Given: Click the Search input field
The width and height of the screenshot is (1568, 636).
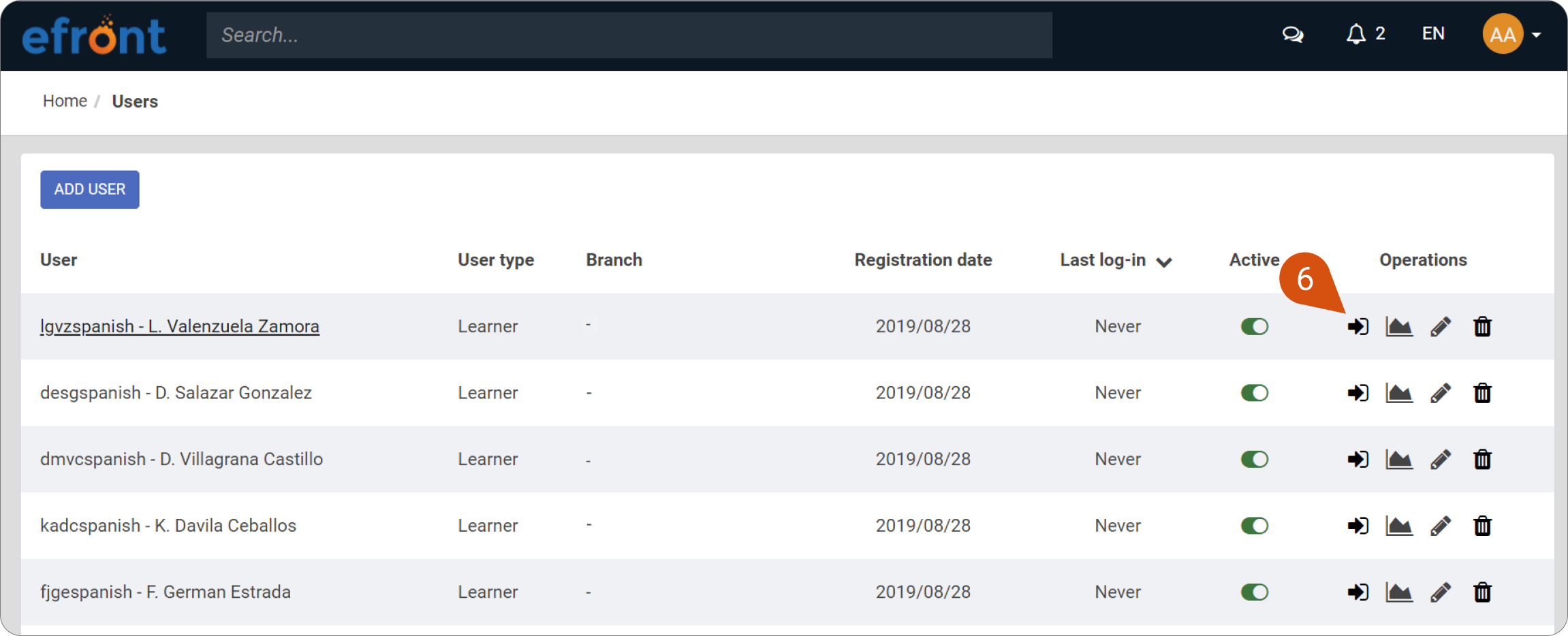Looking at the screenshot, I should coord(629,35).
